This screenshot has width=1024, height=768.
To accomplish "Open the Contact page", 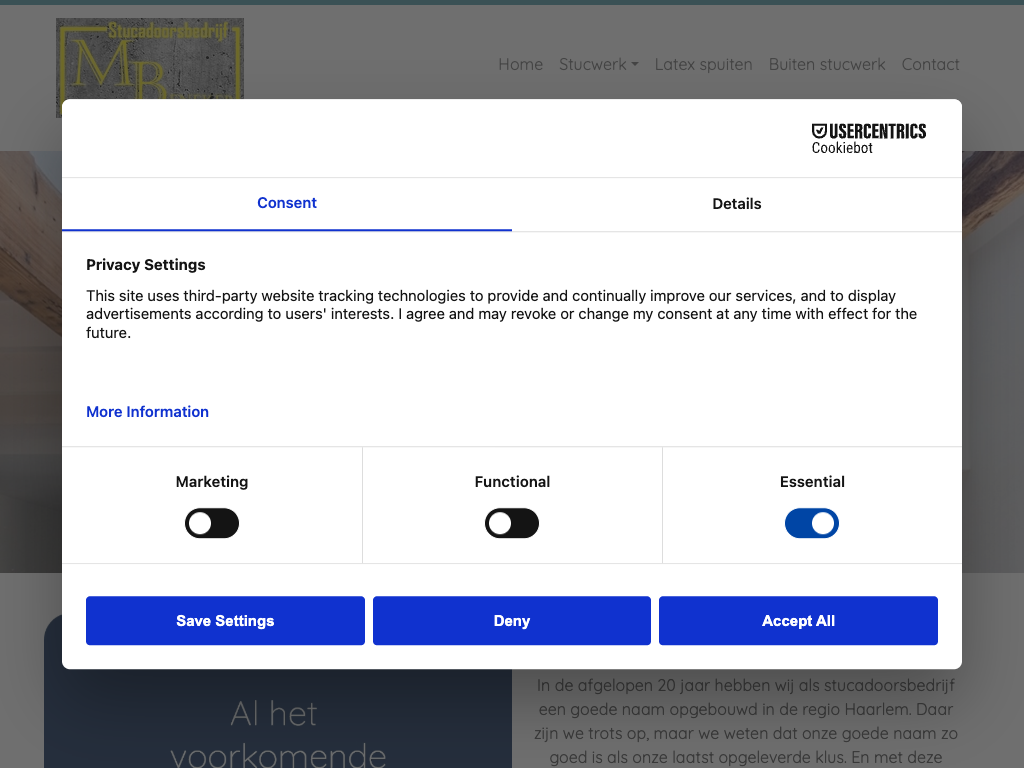I will click(x=930, y=64).
